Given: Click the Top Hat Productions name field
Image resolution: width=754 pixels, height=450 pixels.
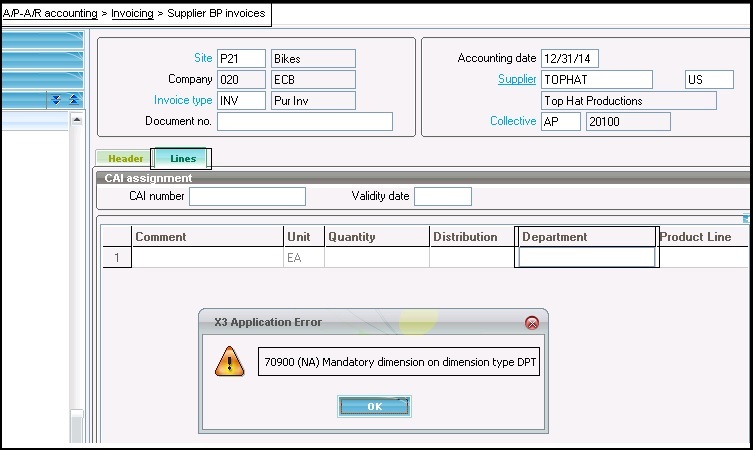Looking at the screenshot, I should 628,100.
